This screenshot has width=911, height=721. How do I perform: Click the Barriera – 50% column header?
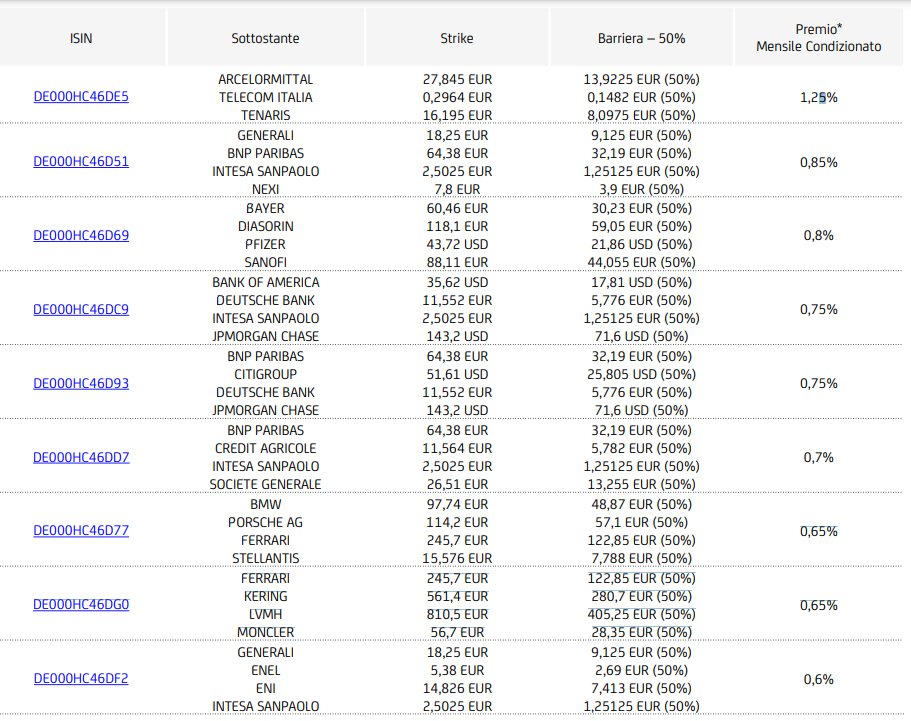641,38
